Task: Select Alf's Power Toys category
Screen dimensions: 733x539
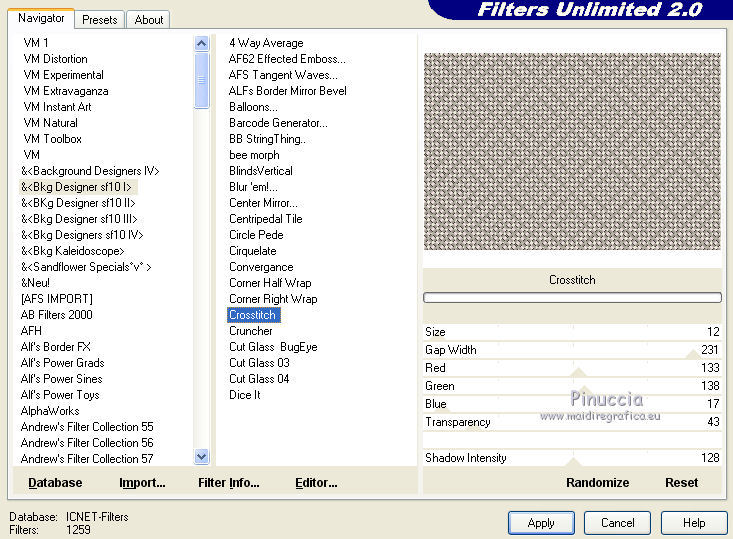Action: 60,395
